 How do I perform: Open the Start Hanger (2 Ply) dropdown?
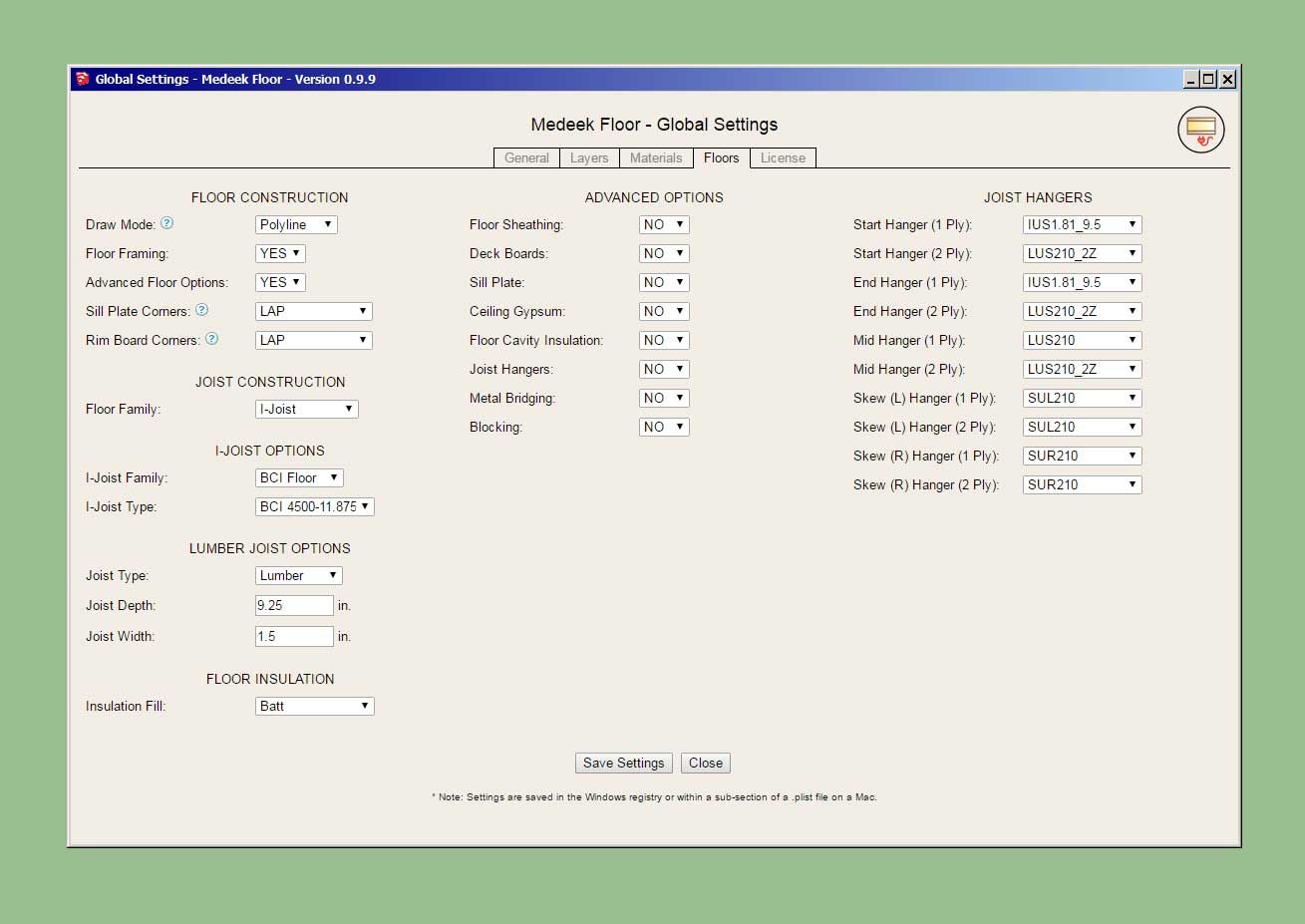tap(1083, 253)
